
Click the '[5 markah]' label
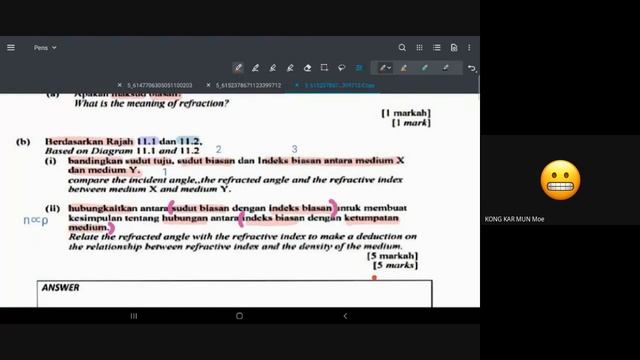pyautogui.click(x=393, y=256)
